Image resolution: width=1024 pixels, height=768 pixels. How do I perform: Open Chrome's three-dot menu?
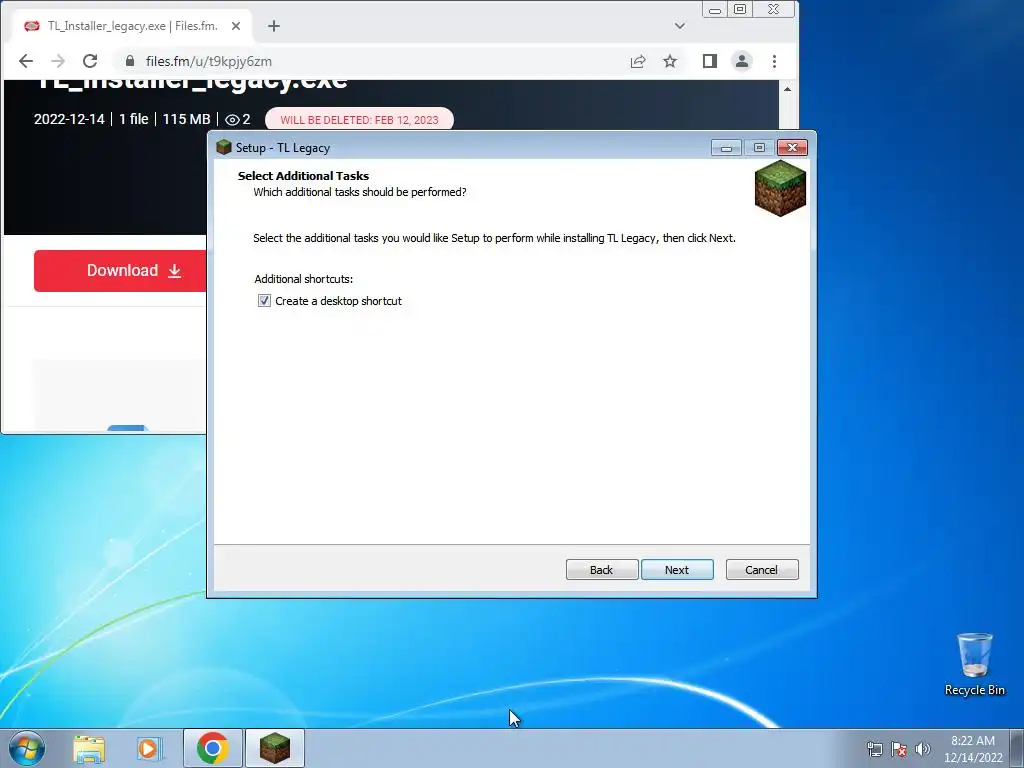click(x=775, y=61)
